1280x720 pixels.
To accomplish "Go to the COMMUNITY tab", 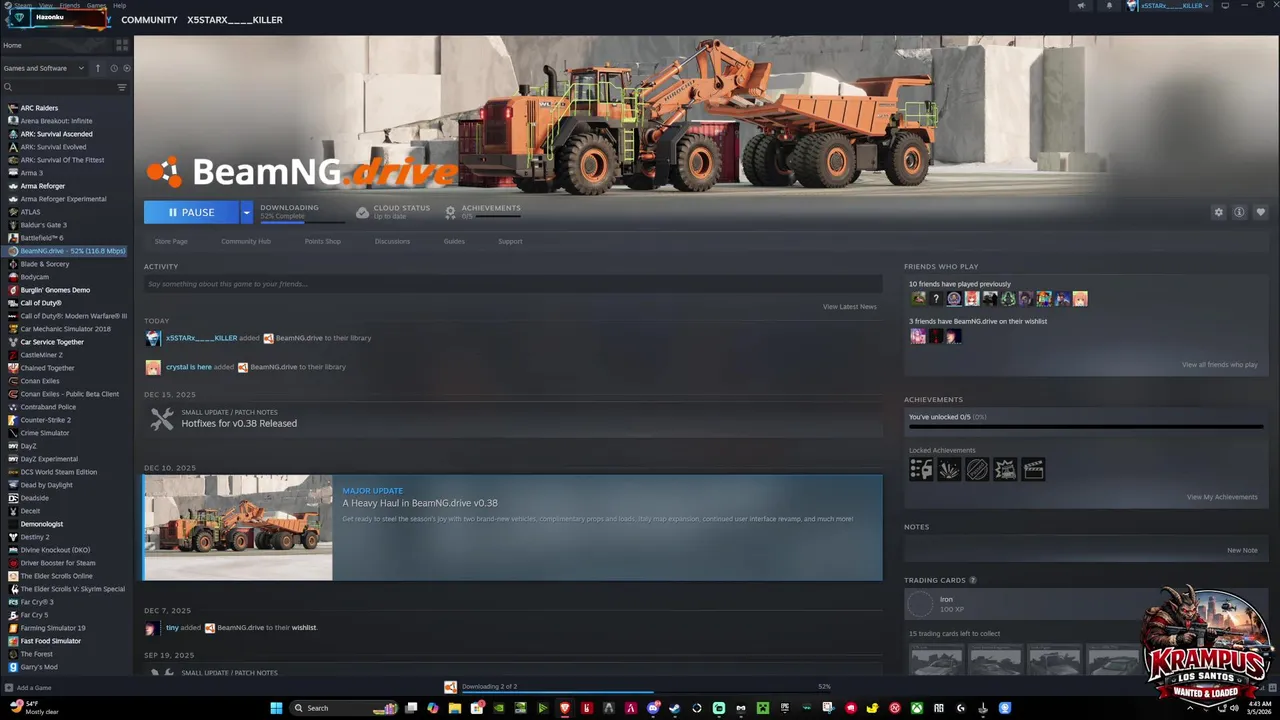I will tap(149, 20).
